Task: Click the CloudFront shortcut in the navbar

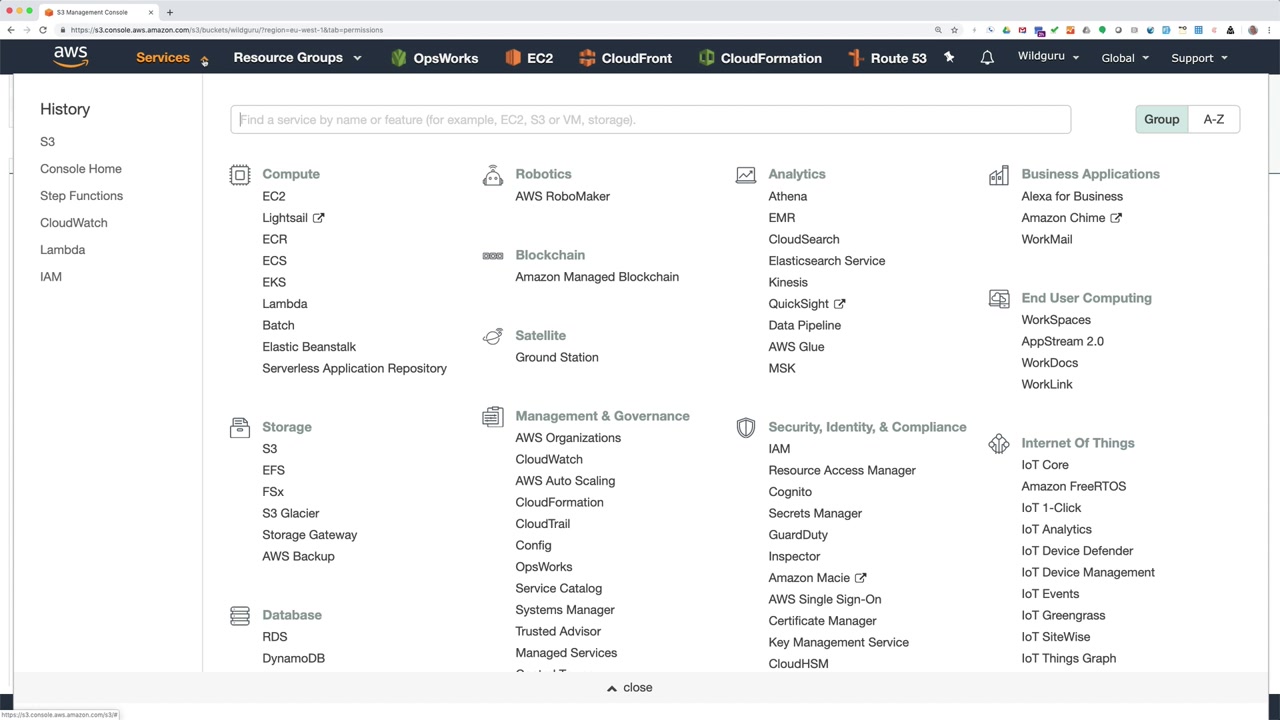Action: click(625, 58)
